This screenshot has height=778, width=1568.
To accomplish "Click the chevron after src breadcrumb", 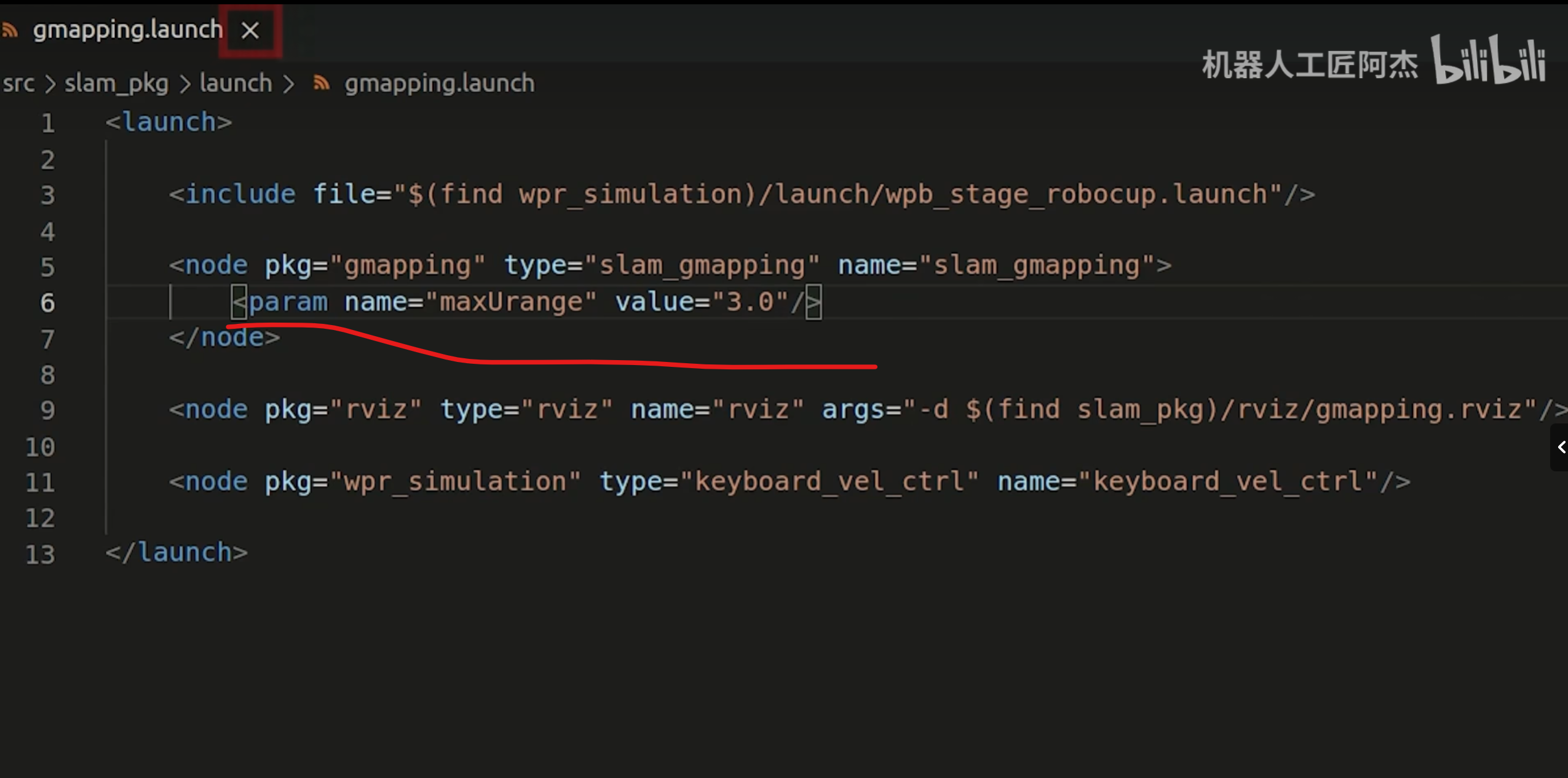I will pos(50,84).
